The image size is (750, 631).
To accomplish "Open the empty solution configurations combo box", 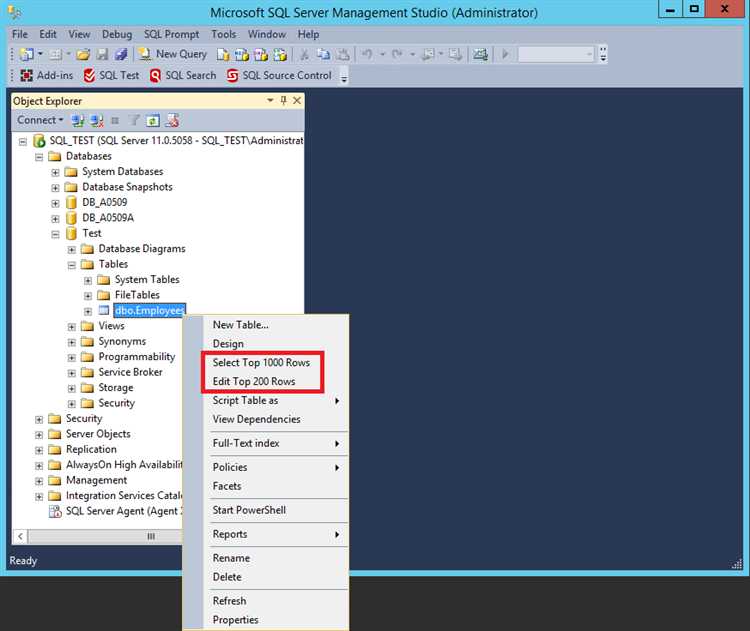I will click(x=556, y=54).
